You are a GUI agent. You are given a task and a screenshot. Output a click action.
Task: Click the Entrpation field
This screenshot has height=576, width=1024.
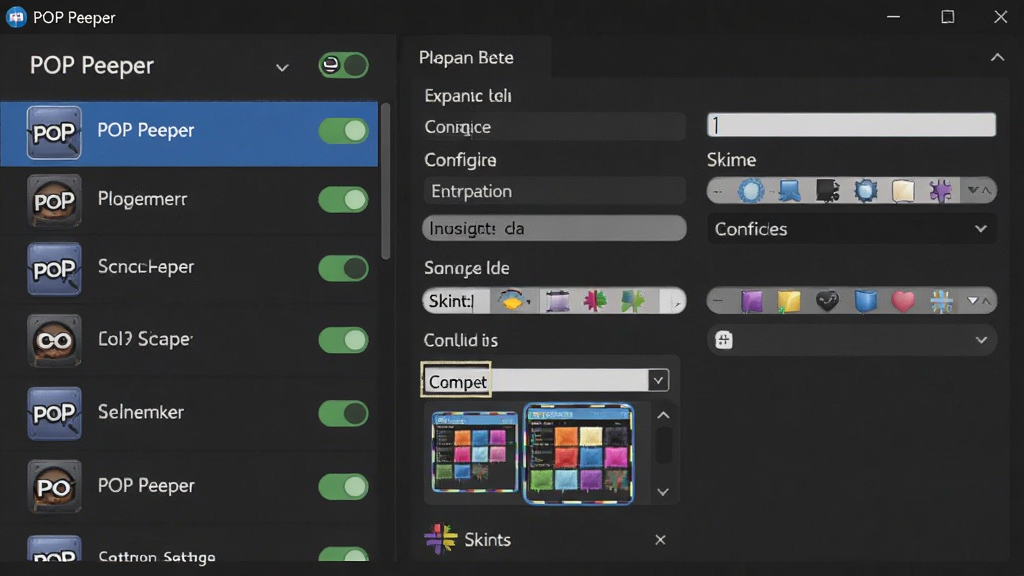554,191
